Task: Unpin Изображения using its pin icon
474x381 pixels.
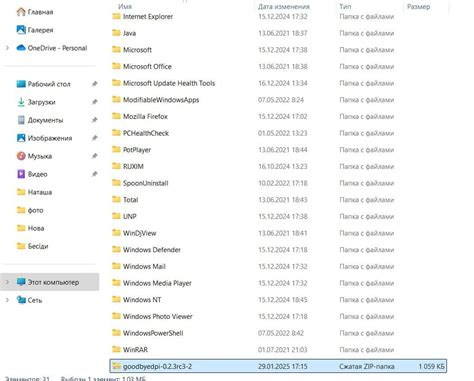Action: tap(94, 138)
